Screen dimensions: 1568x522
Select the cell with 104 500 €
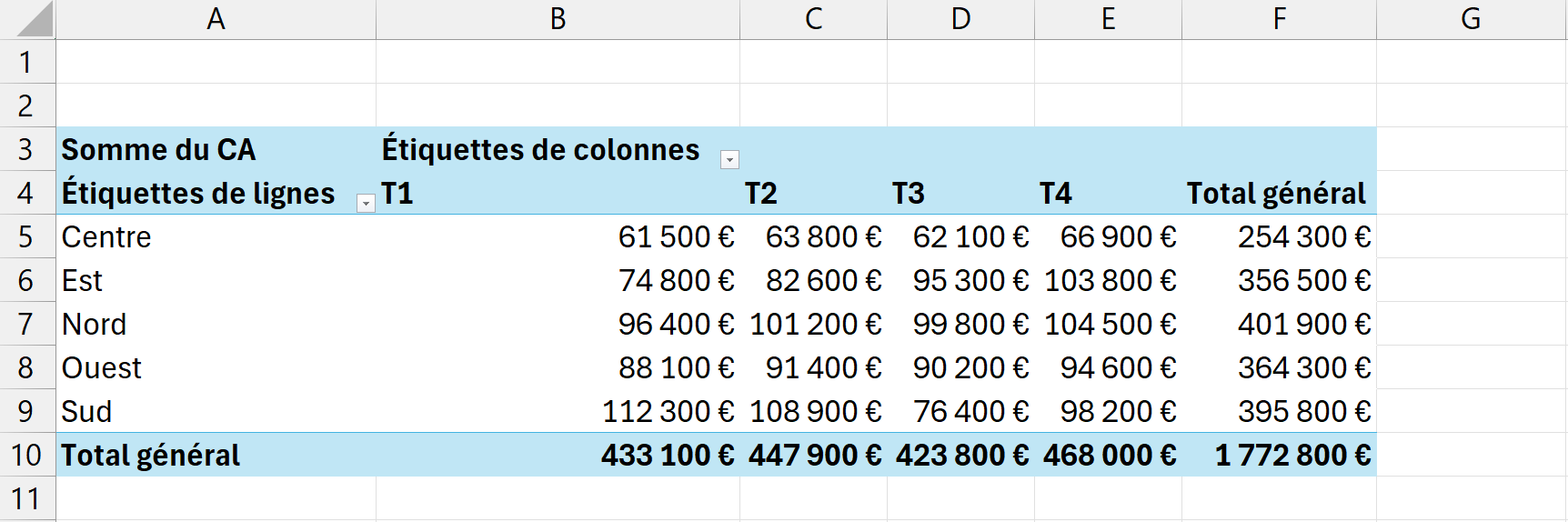coord(1109,324)
